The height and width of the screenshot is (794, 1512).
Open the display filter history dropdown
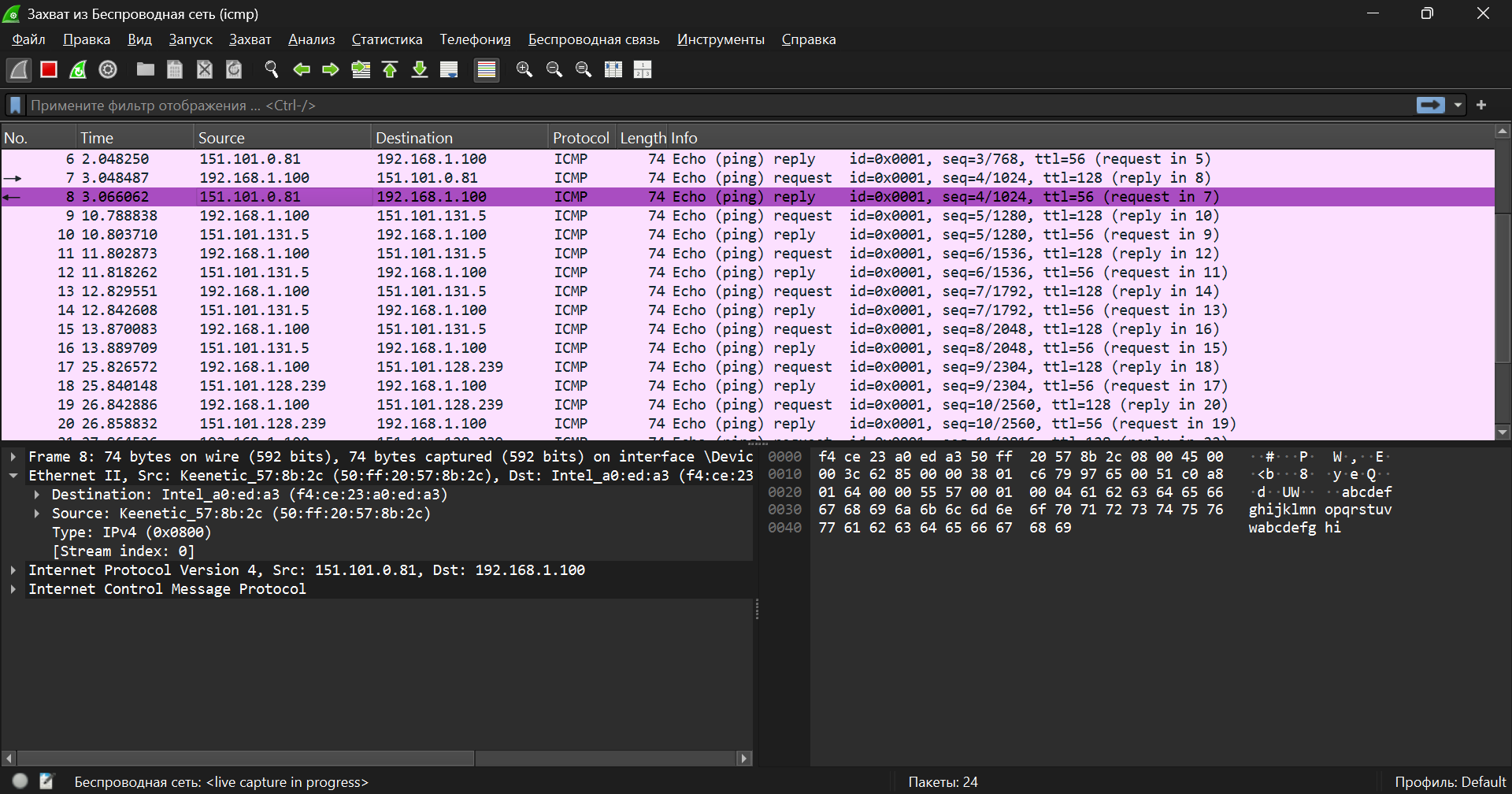1458,106
